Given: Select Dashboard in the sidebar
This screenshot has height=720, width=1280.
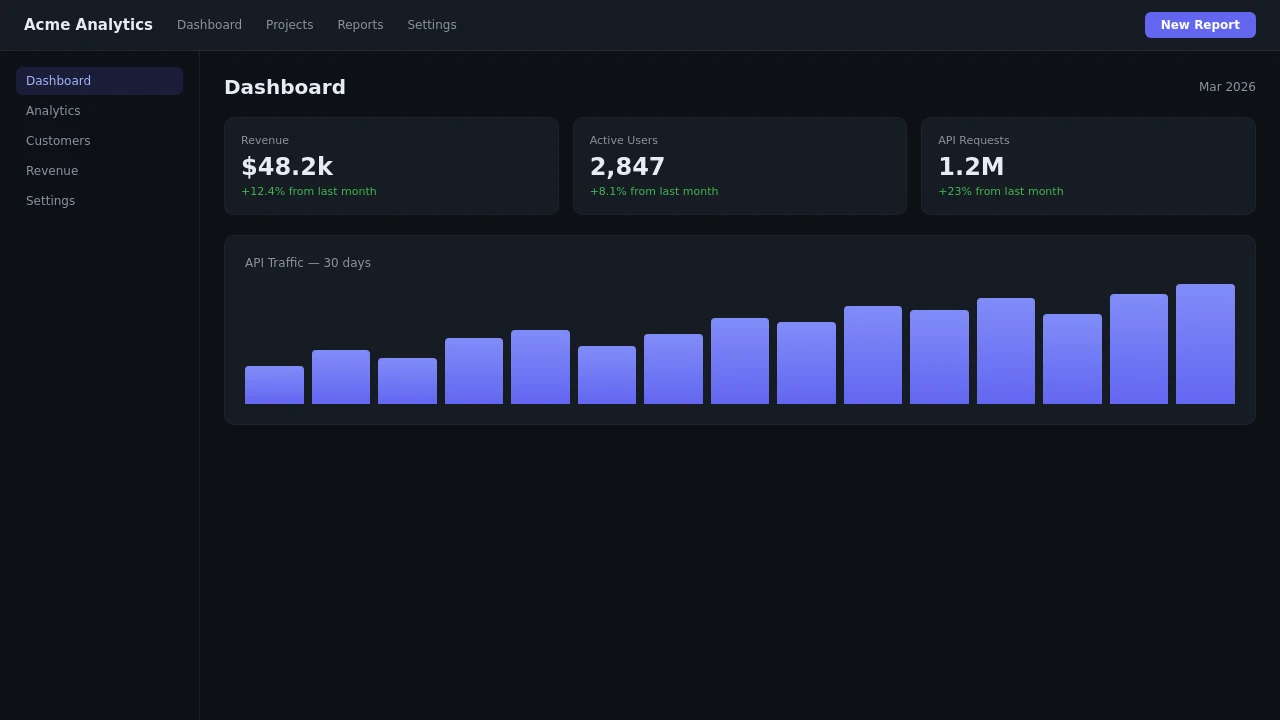Looking at the screenshot, I should pos(58,80).
